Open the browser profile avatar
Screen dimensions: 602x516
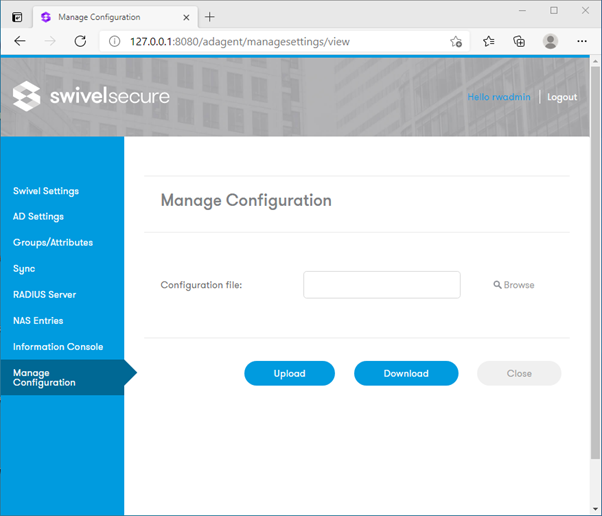(x=550, y=41)
